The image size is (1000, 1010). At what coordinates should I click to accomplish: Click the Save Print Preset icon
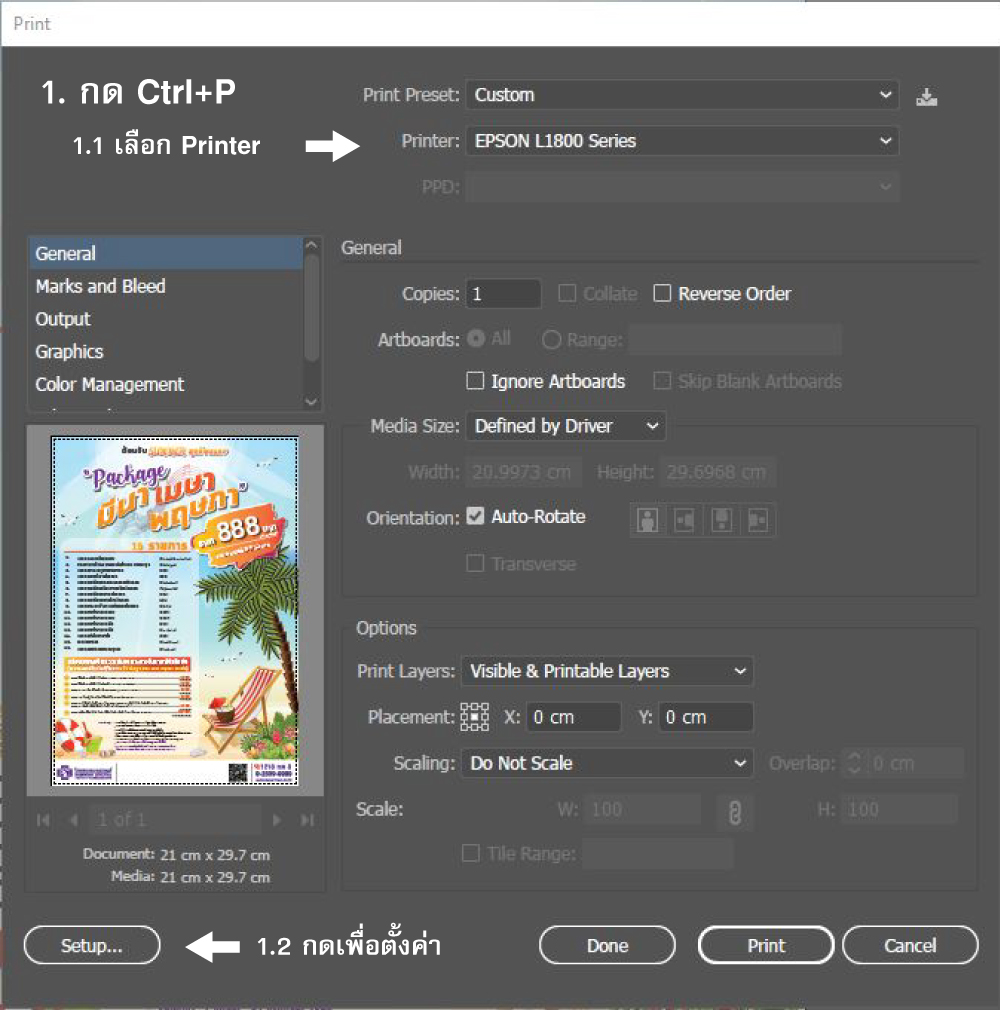pos(927,97)
